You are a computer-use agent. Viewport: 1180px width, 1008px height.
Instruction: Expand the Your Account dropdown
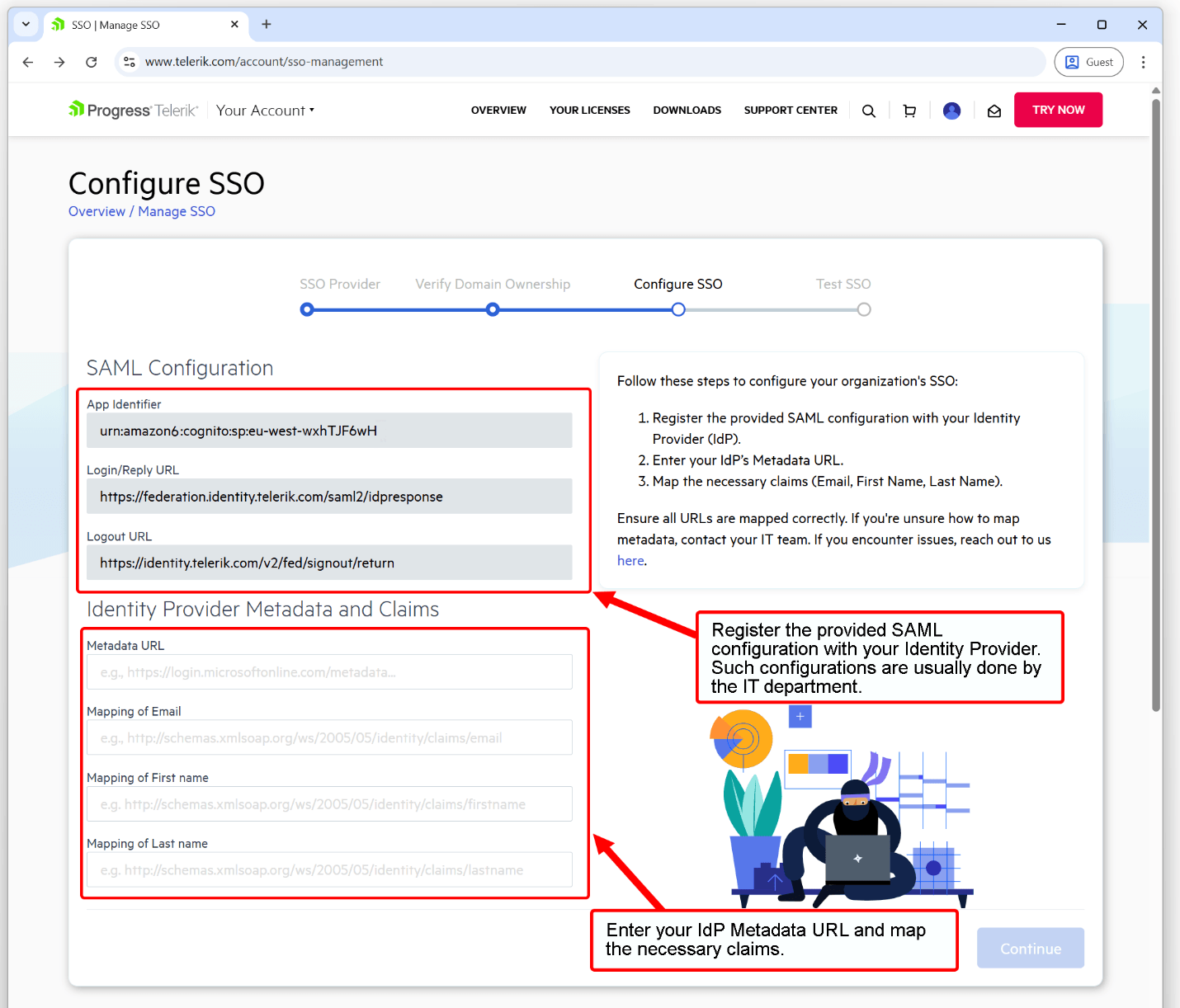pos(265,111)
